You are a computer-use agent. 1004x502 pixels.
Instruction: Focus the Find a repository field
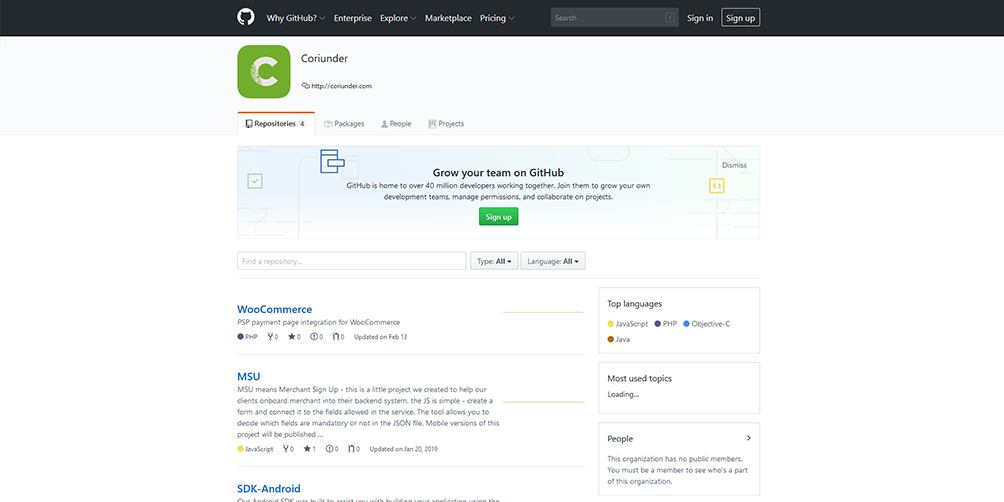[x=352, y=261]
